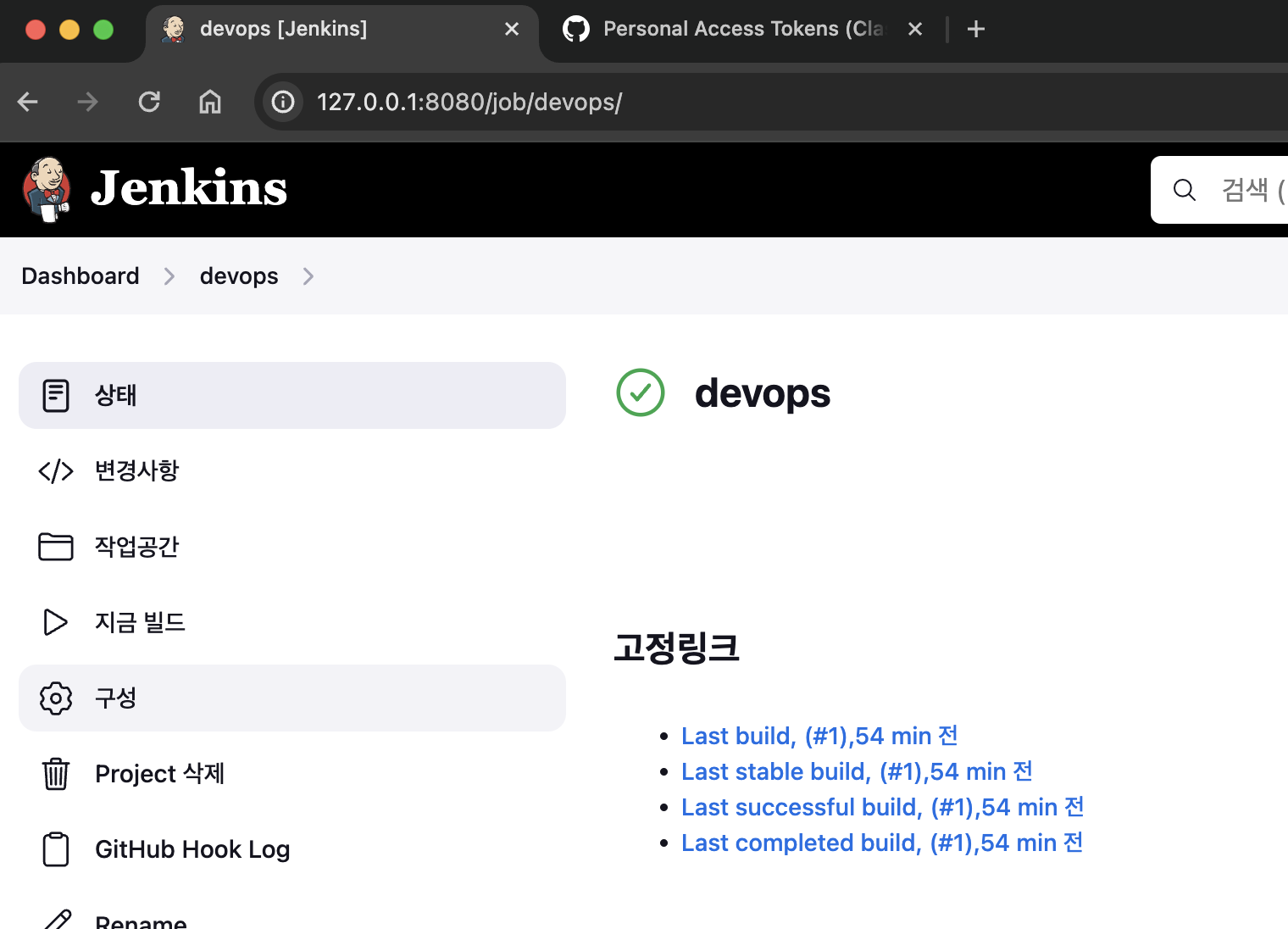Click the 고정링크 heading

[x=676, y=648]
